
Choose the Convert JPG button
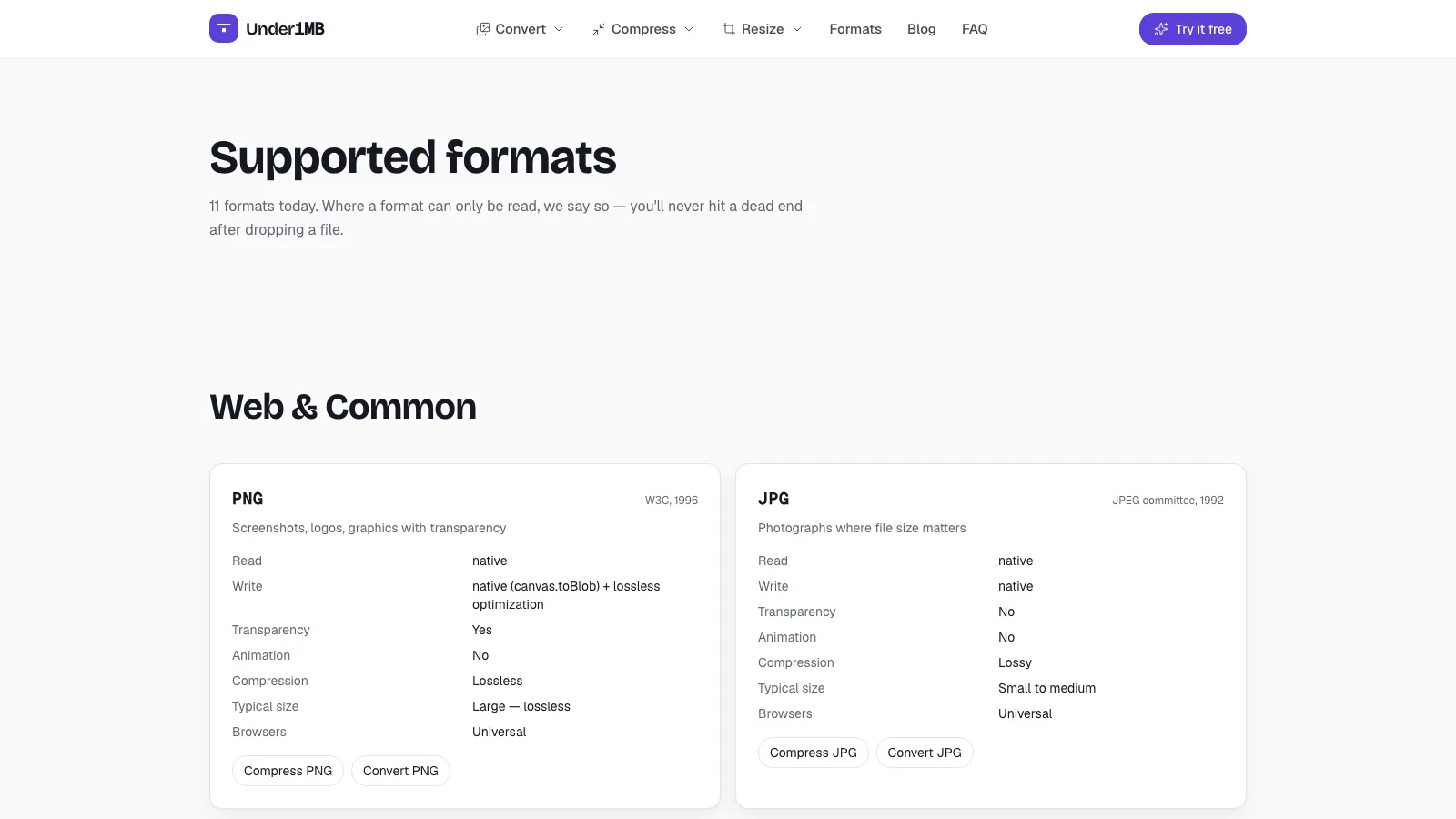click(x=925, y=753)
